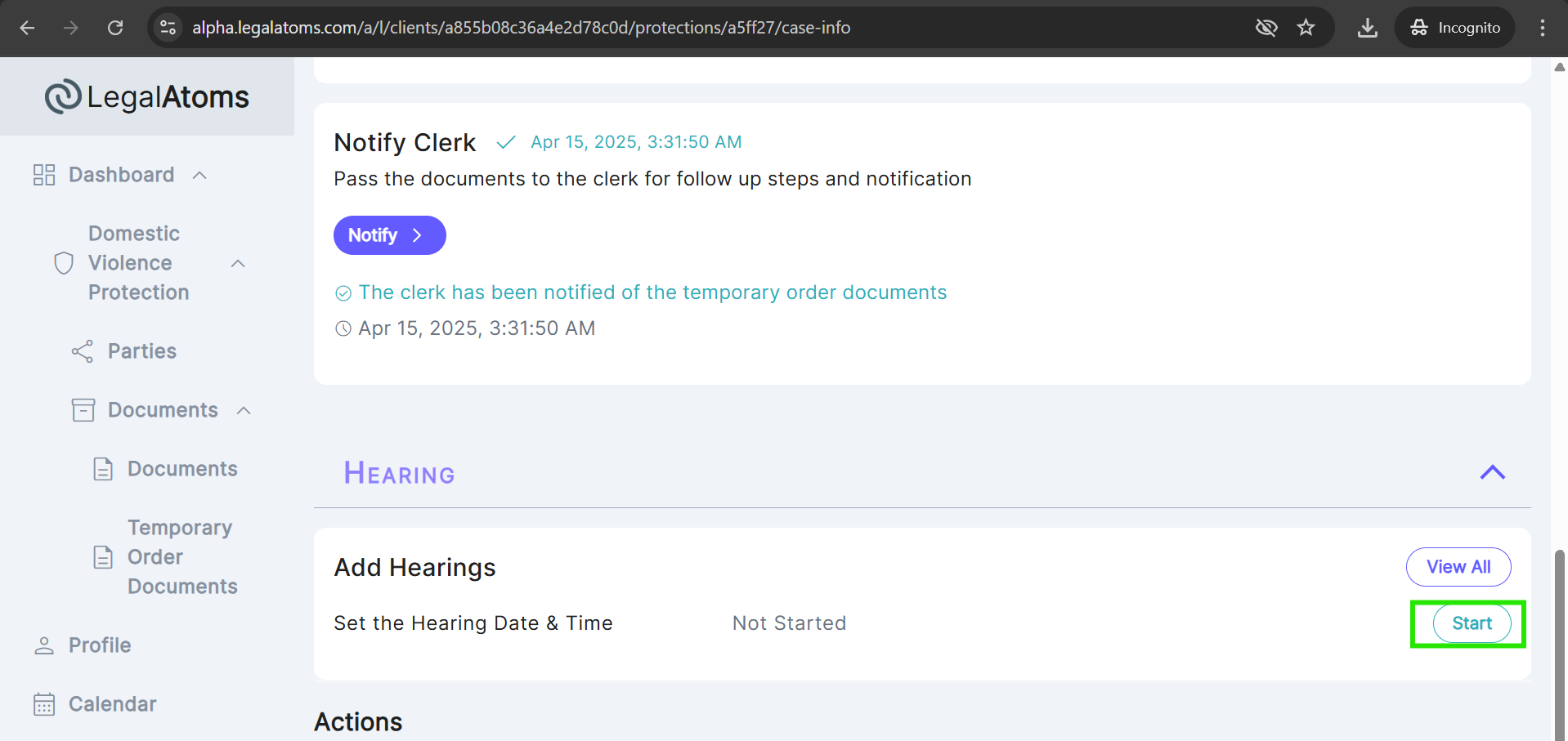Click the Documents archive box icon
The height and width of the screenshot is (741, 1568).
[x=83, y=410]
